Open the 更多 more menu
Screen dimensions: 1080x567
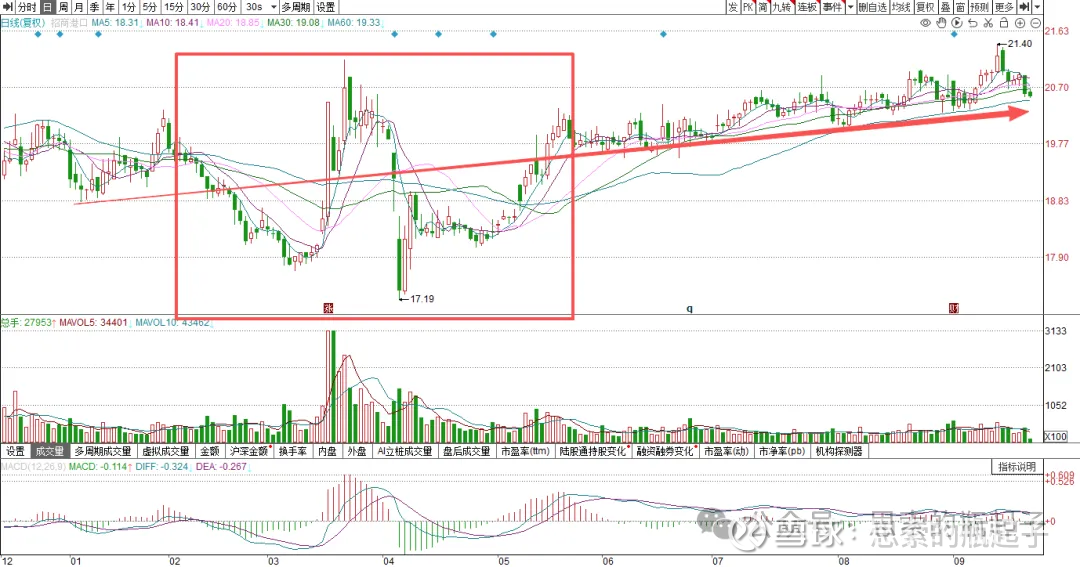tap(1004, 7)
